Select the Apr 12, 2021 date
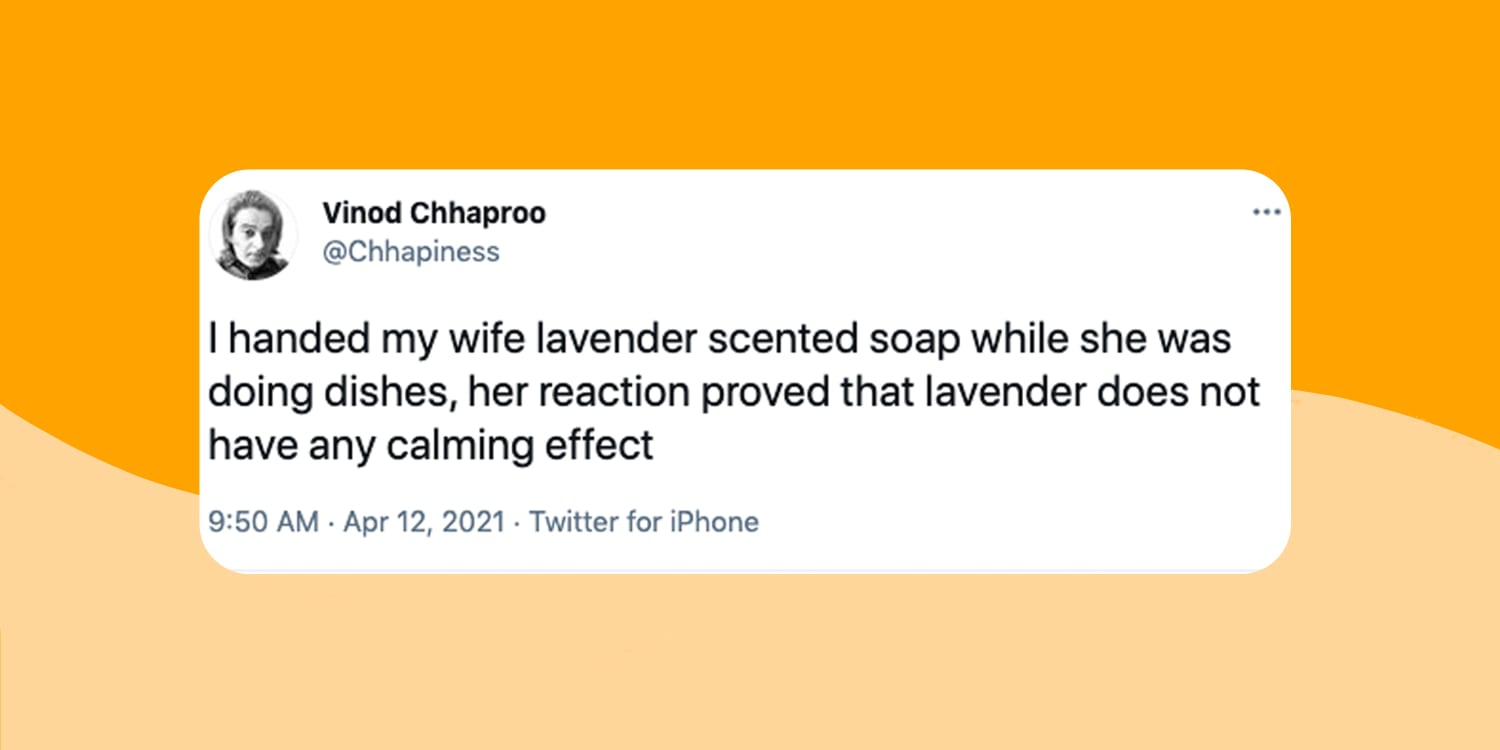The width and height of the screenshot is (1500, 750). [424, 522]
